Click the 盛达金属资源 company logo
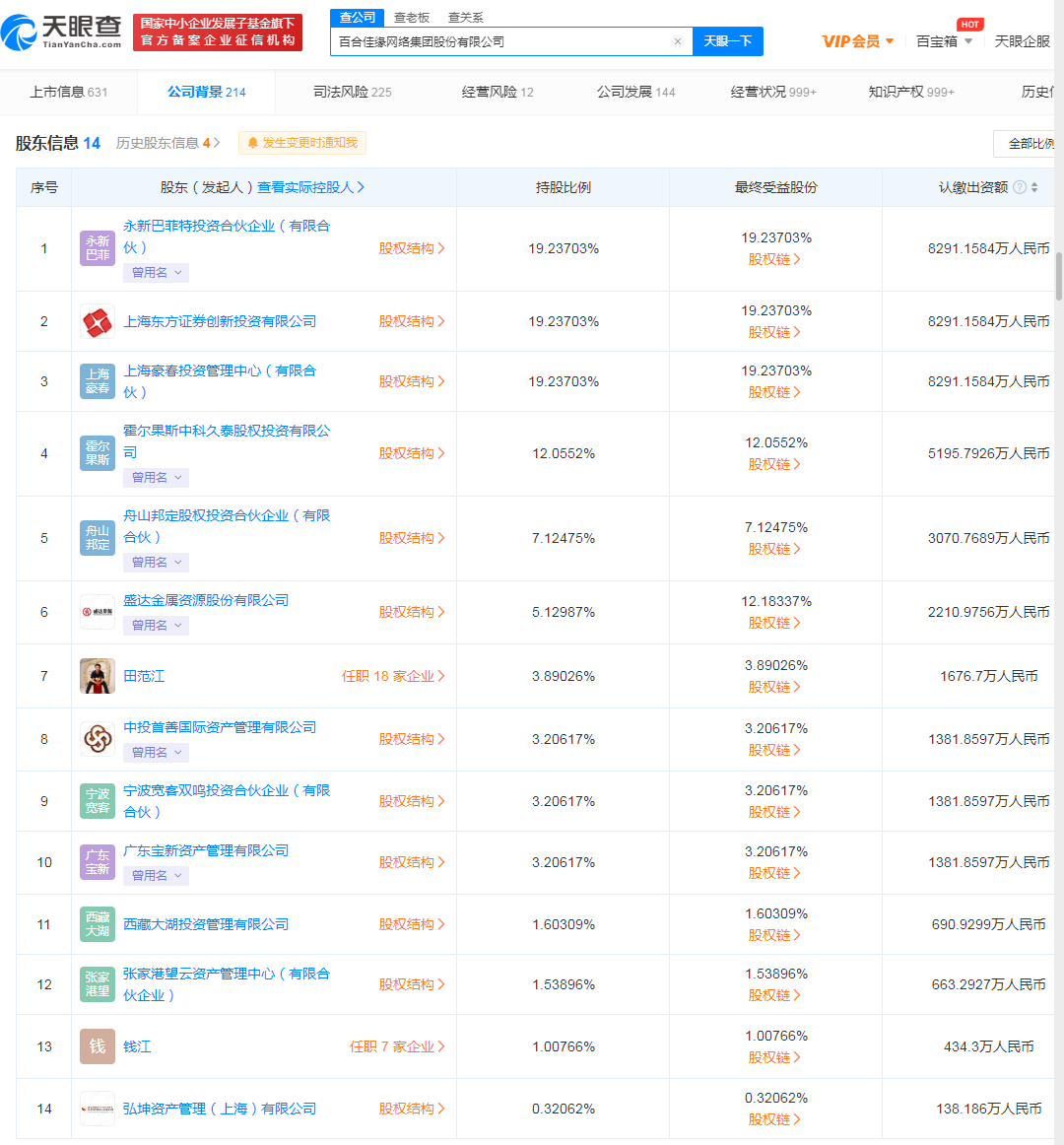Viewport: 1064px width, 1145px height. (98, 612)
